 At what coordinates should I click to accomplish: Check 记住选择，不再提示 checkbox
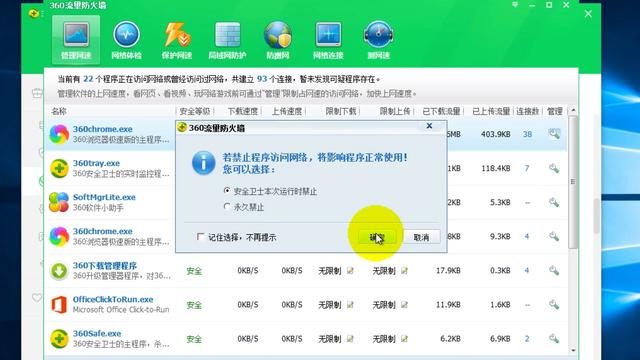coord(200,237)
